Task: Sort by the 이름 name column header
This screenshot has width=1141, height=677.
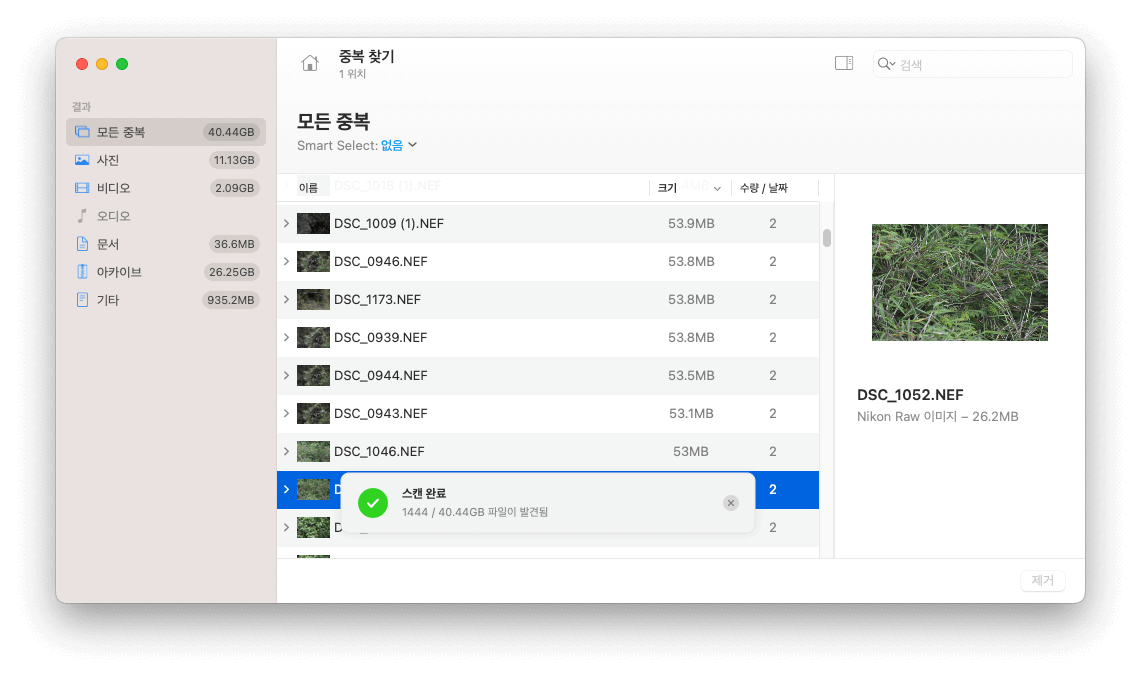Action: click(x=309, y=188)
